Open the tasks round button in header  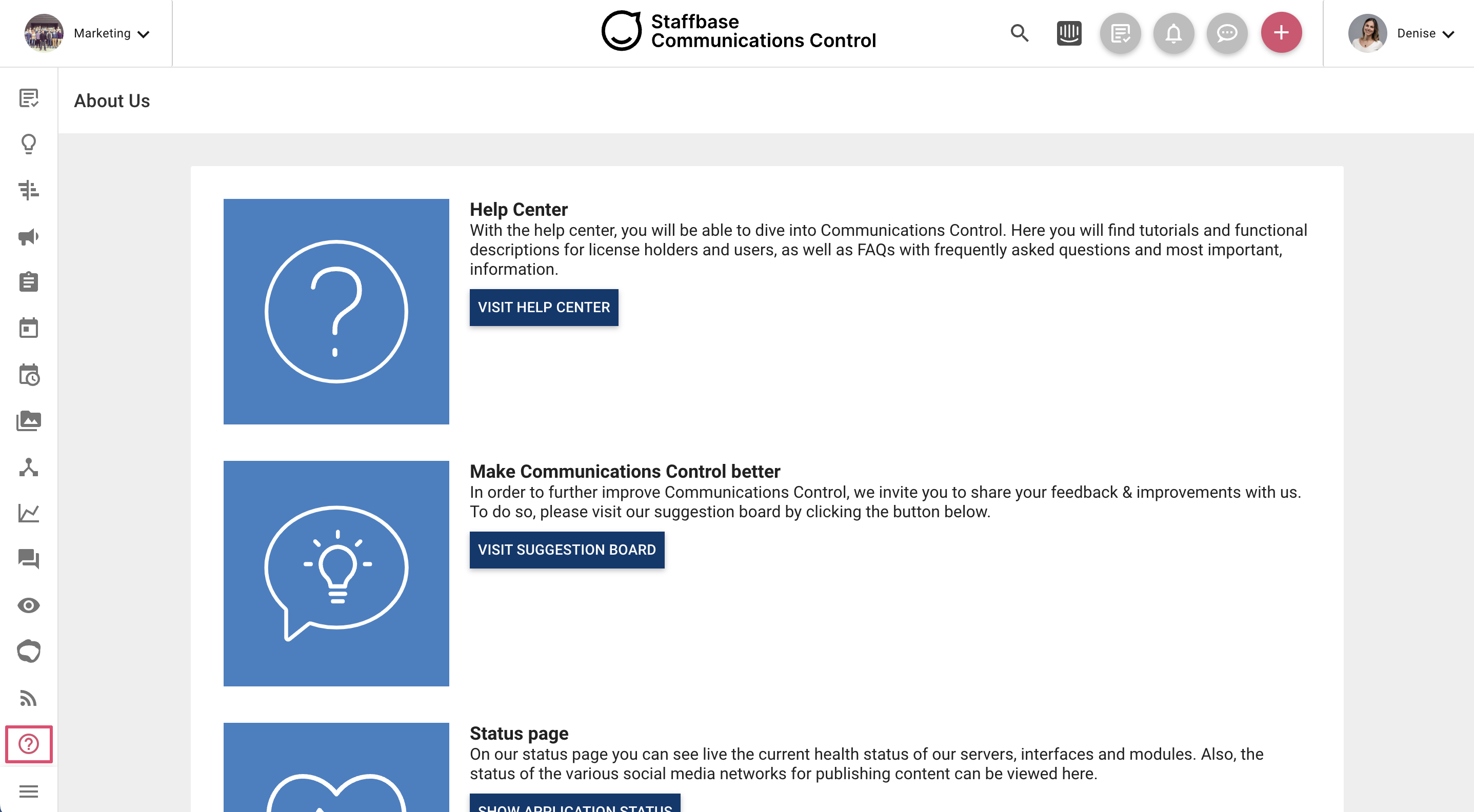(1120, 33)
